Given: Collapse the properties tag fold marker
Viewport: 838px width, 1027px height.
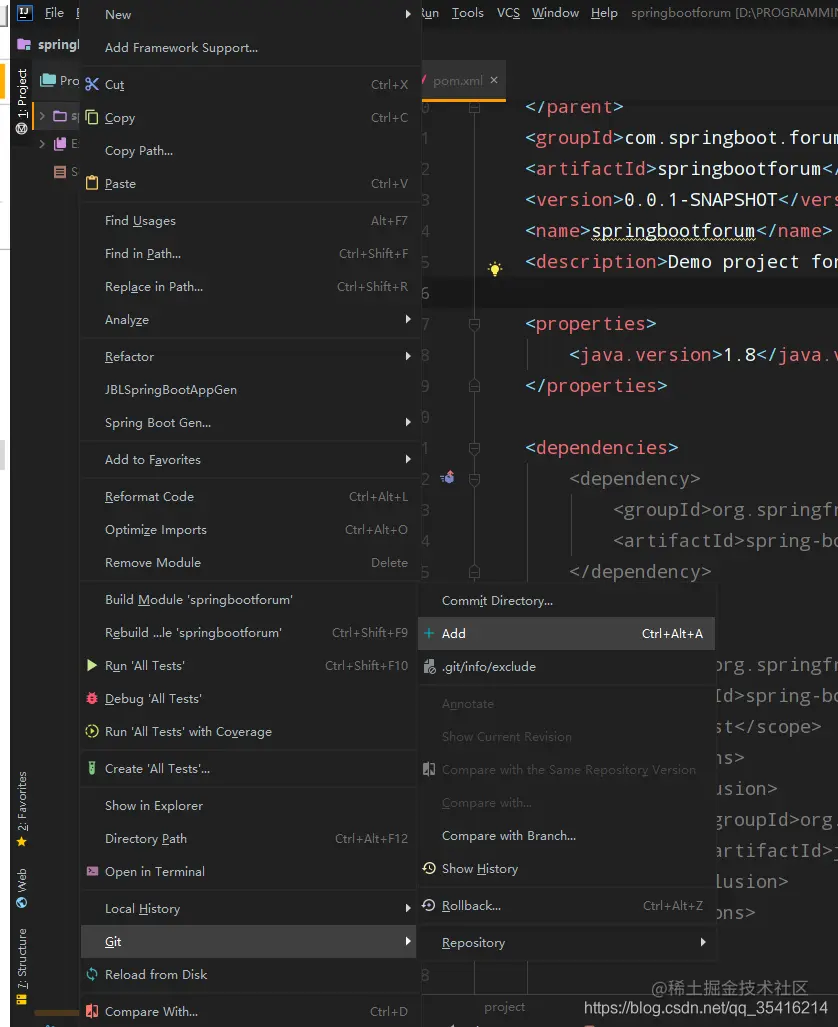Looking at the screenshot, I should click(x=474, y=324).
